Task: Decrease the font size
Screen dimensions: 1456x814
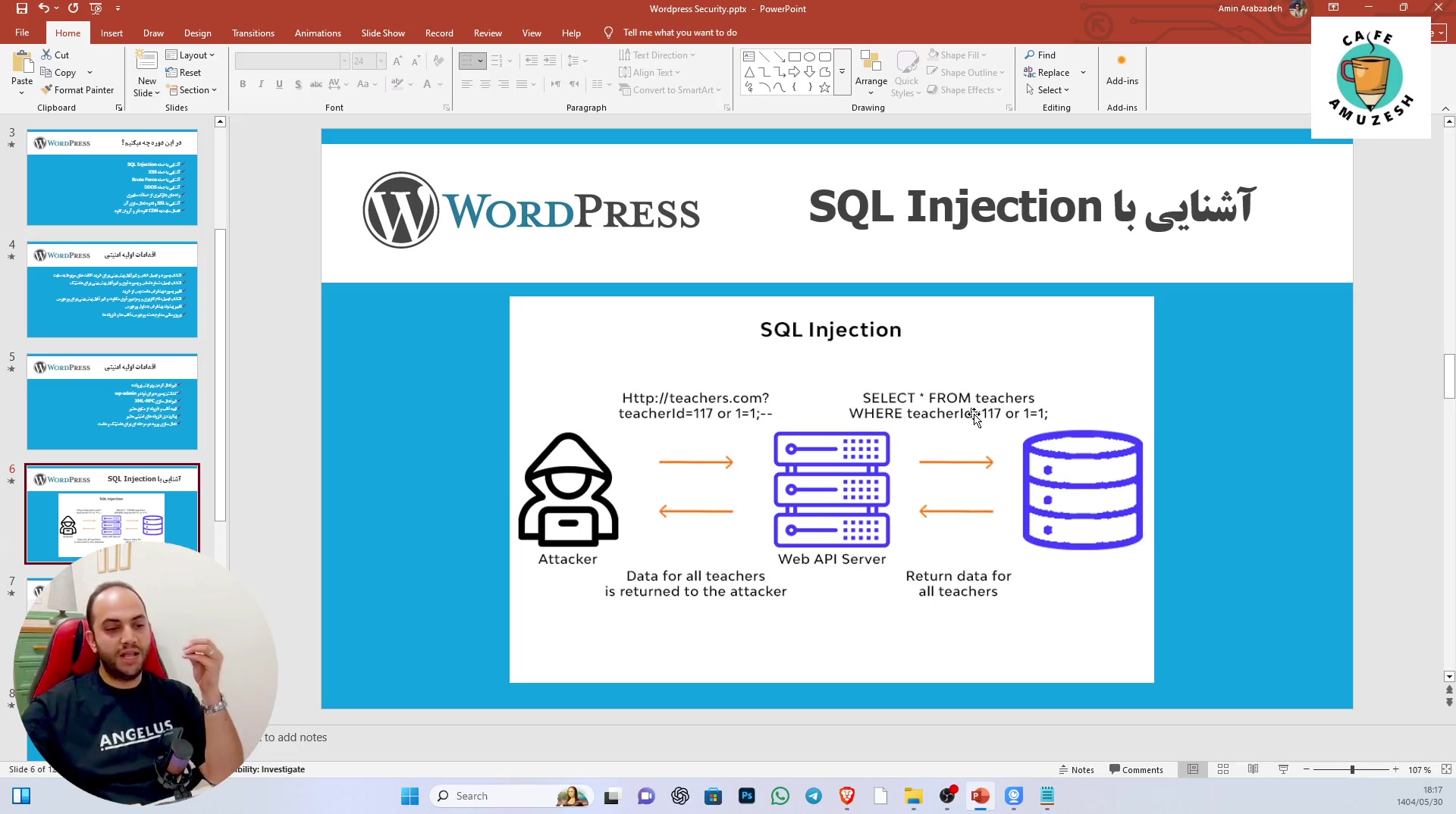Action: (x=416, y=61)
